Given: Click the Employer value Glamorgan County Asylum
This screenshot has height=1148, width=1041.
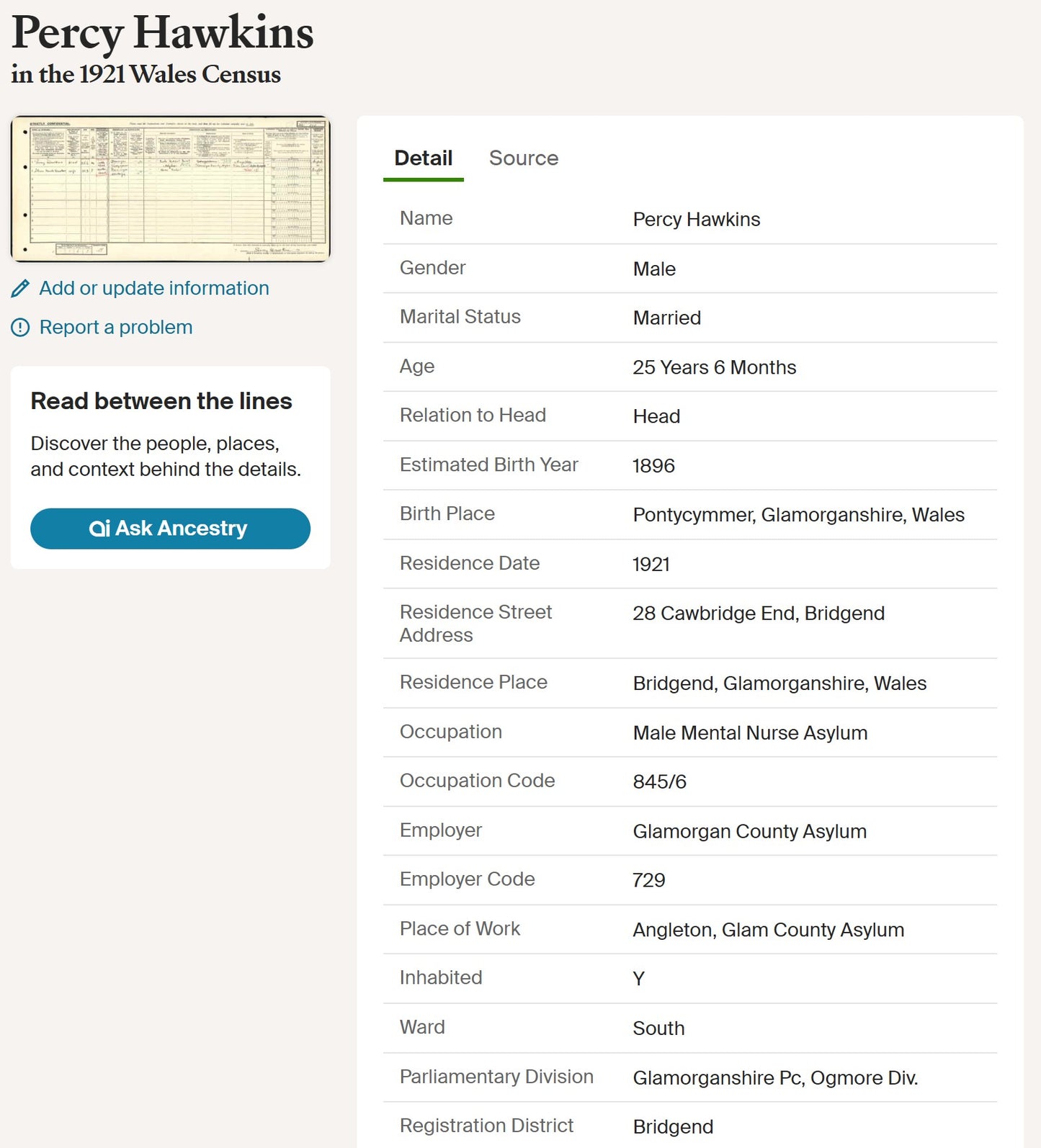Looking at the screenshot, I should click(749, 832).
